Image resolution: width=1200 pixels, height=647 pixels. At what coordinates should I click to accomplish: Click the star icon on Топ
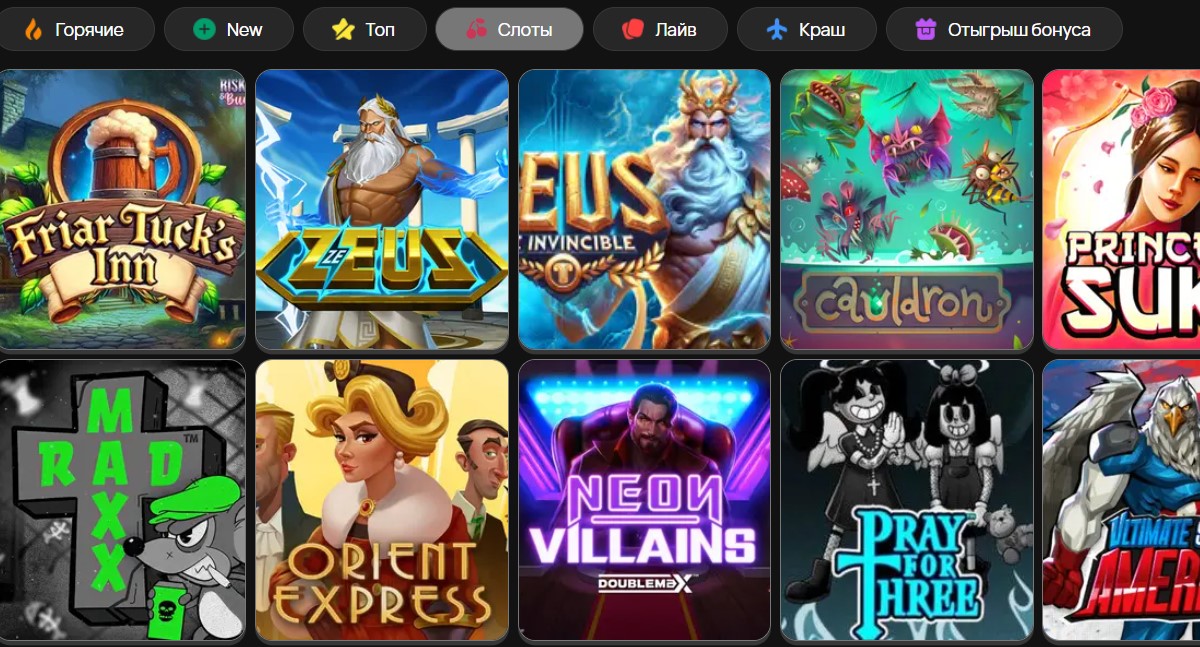(x=343, y=29)
